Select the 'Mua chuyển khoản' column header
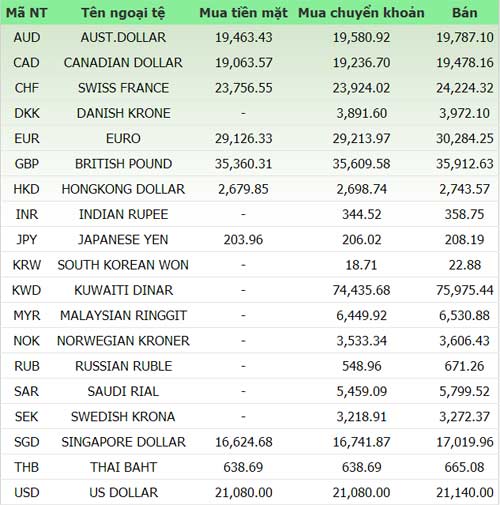This screenshot has height=505, width=500. [x=361, y=13]
